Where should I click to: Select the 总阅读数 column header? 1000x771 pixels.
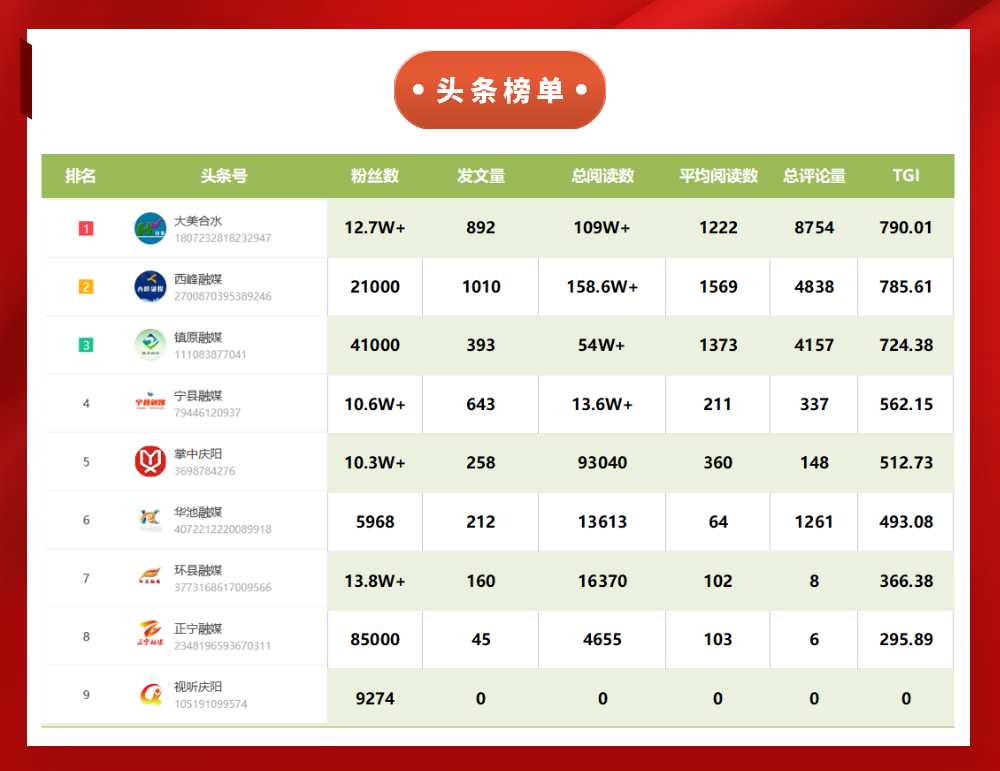[x=602, y=176]
